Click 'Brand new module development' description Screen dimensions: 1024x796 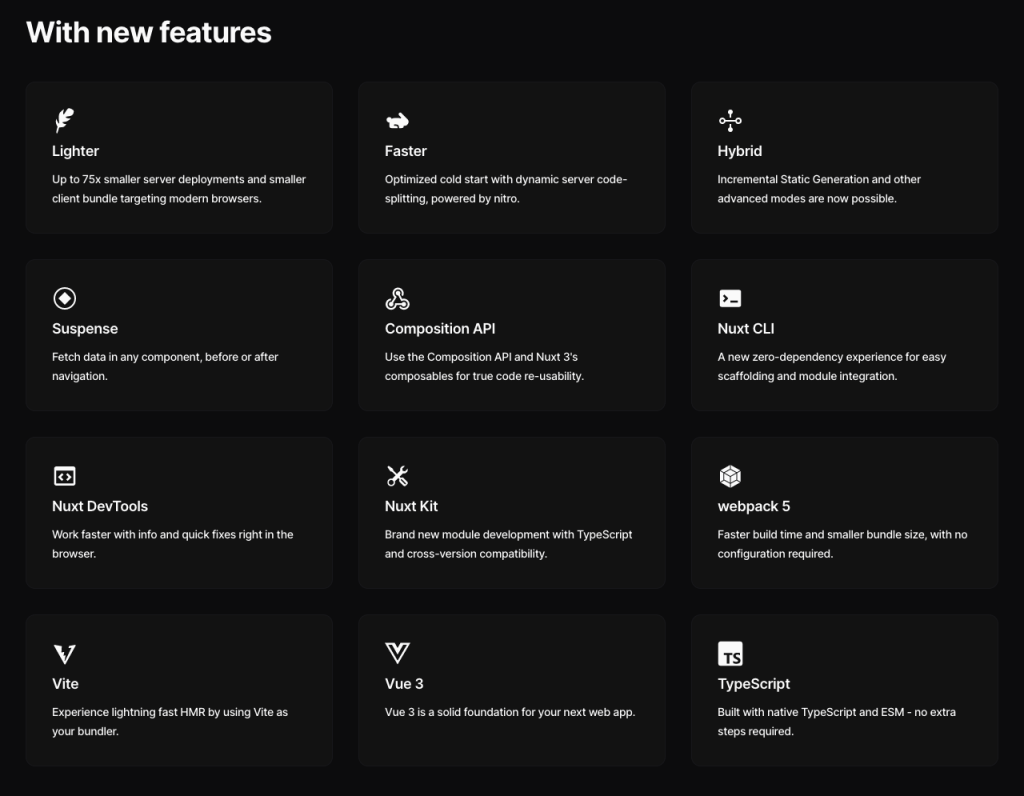click(x=508, y=544)
